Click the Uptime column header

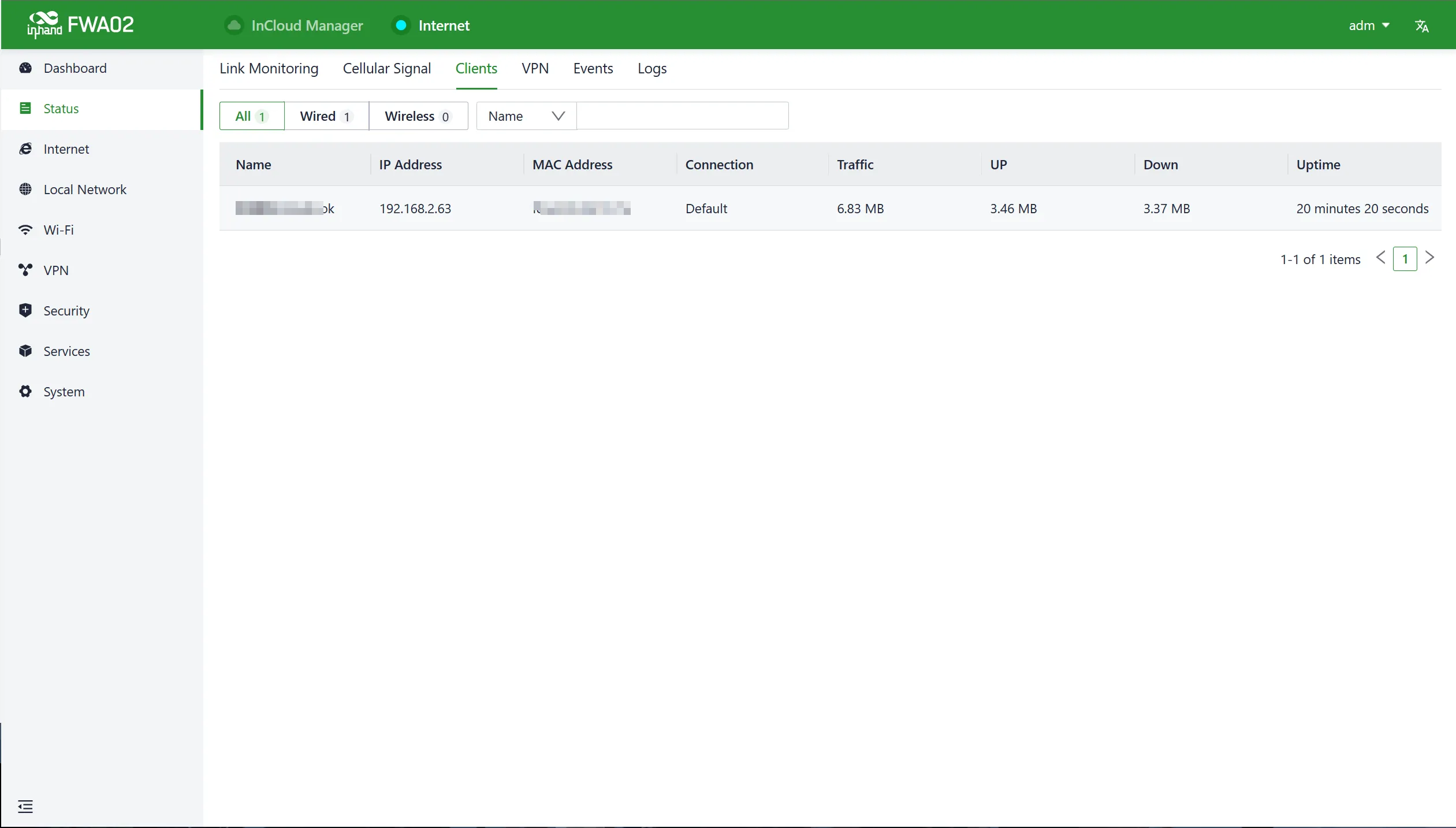point(1319,165)
